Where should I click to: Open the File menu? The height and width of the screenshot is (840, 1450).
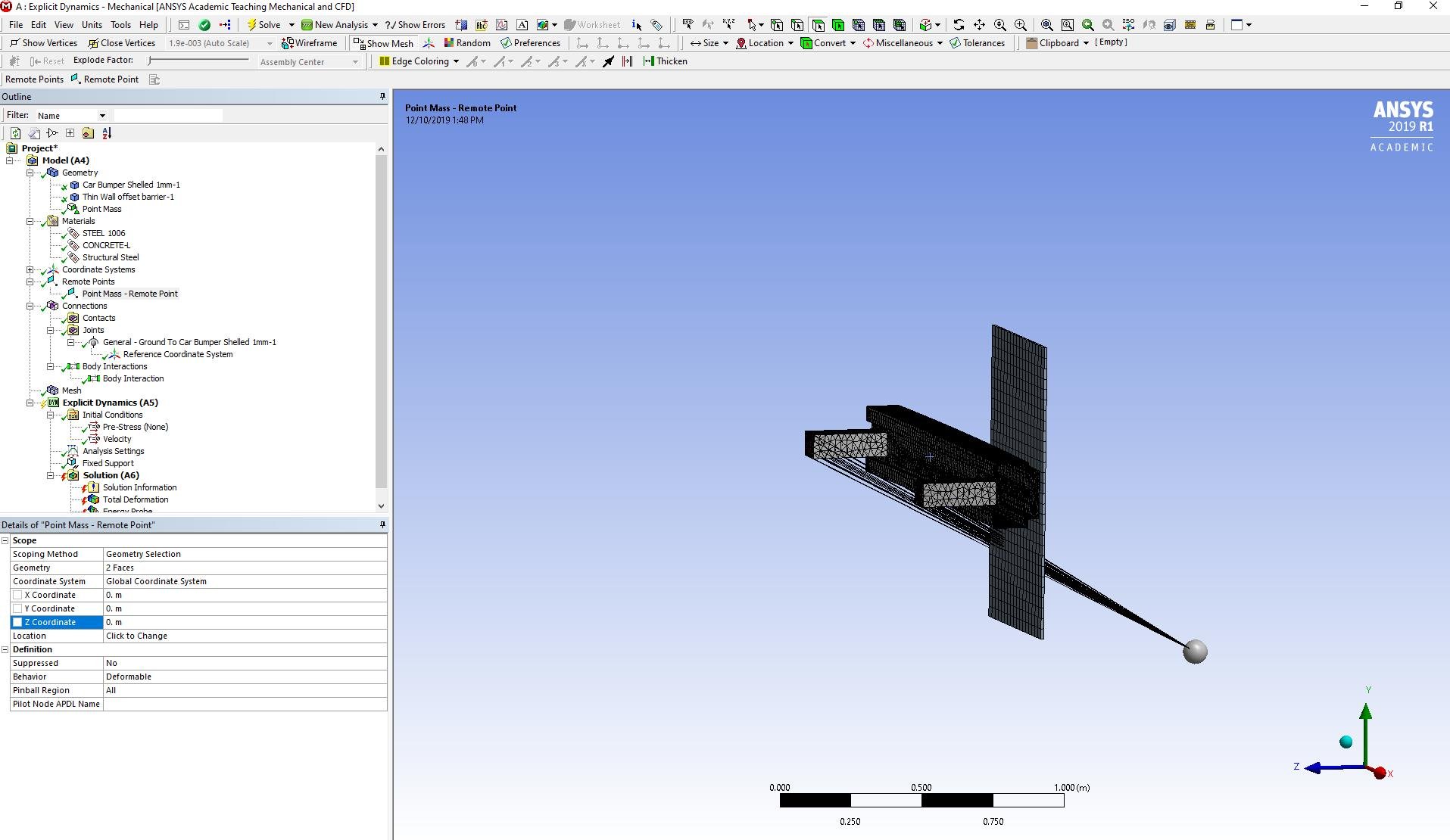point(16,25)
